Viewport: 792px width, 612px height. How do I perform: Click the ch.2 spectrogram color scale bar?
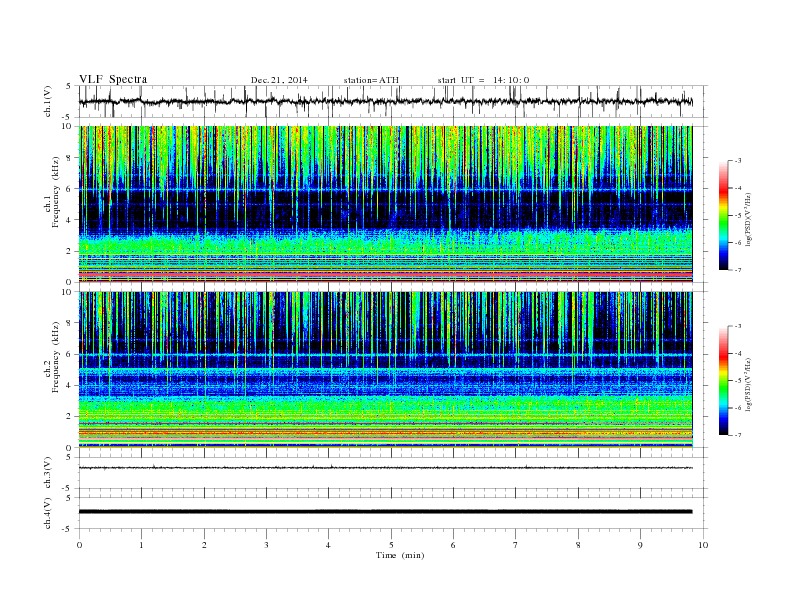723,380
